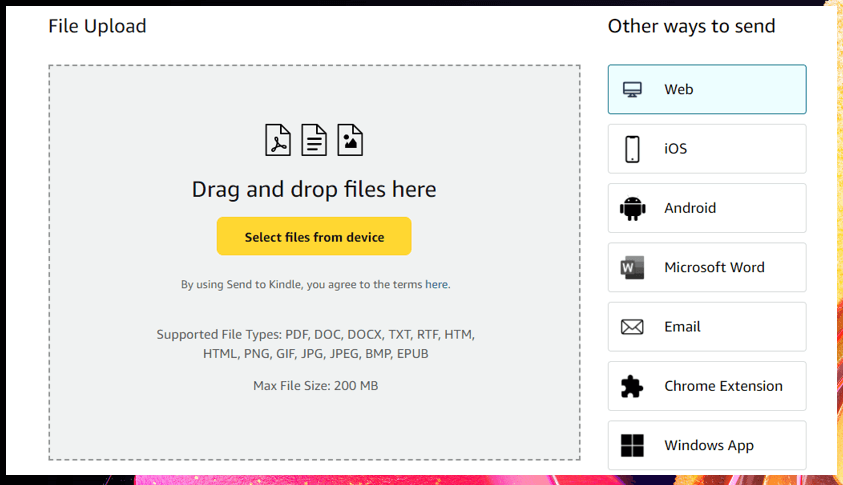This screenshot has height=485, width=843.
Task: Select the Email sending option
Action: coord(707,327)
